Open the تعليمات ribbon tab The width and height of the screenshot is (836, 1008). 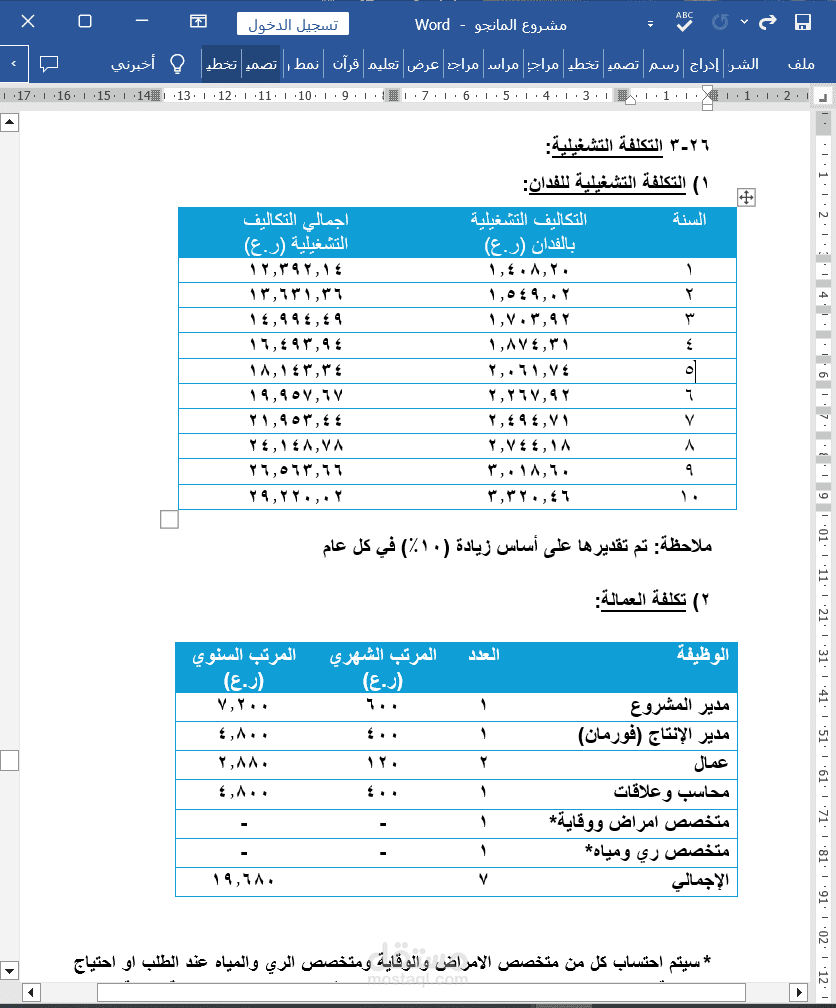pos(383,64)
